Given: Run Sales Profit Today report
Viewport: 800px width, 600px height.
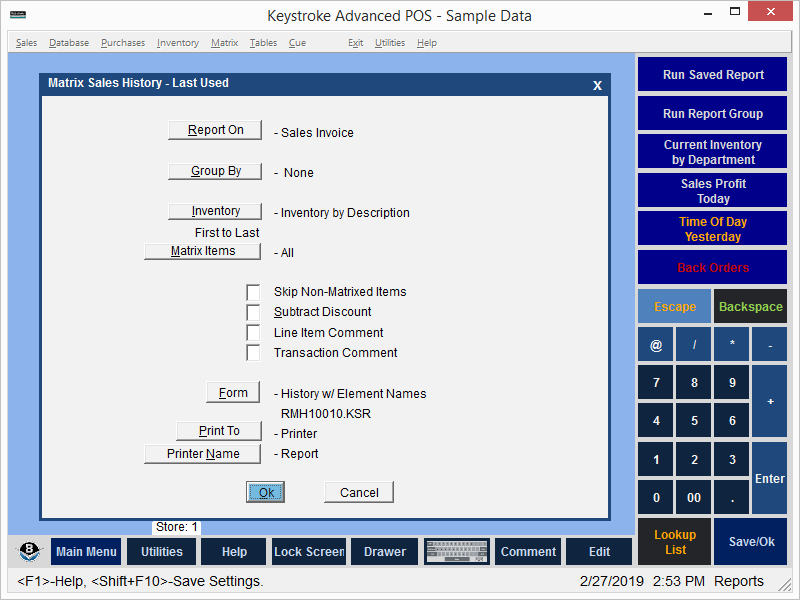Looking at the screenshot, I should point(712,190).
